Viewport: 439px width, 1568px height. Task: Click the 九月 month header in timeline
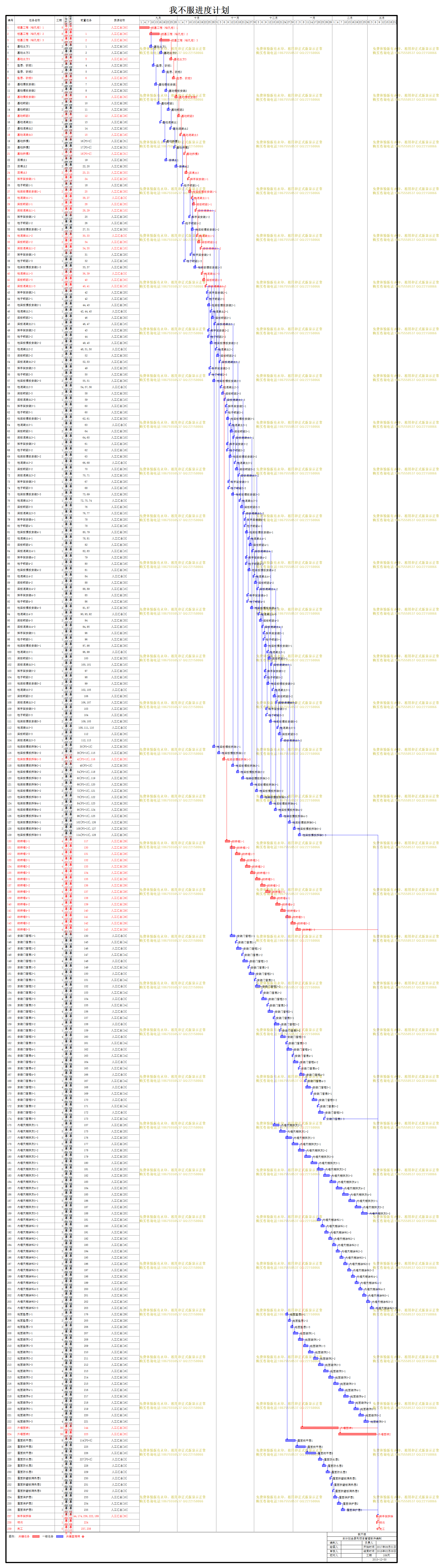(x=158, y=18)
